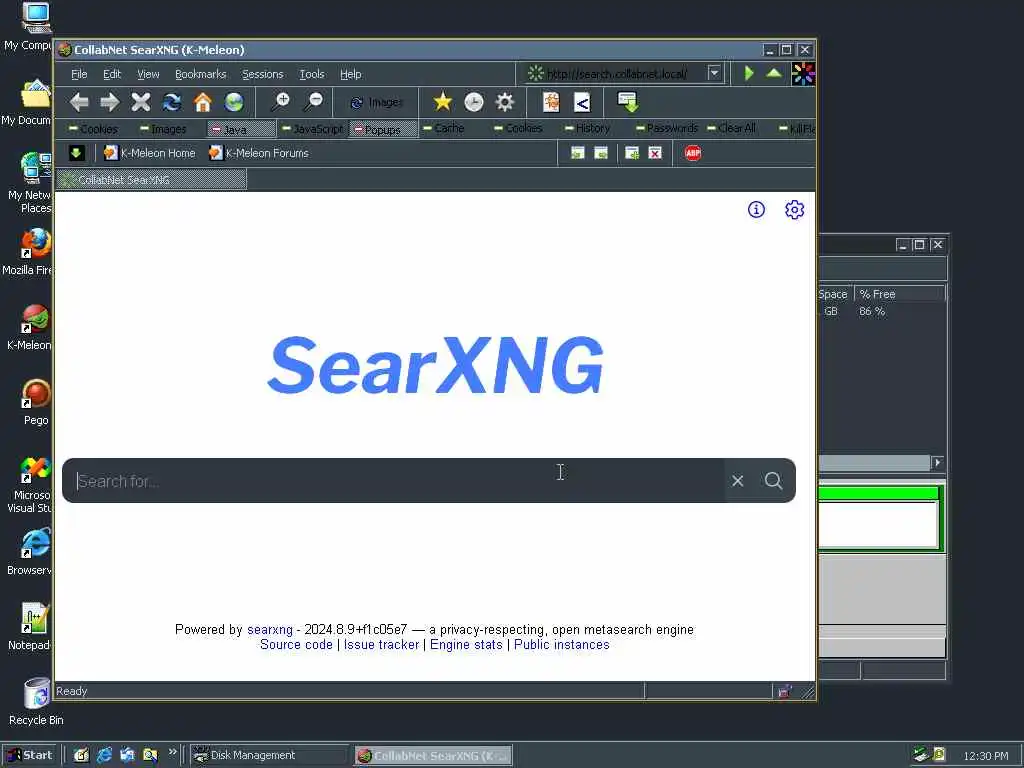Open K-Meleon Home bookmark
This screenshot has width=1024, height=768.
pos(150,153)
